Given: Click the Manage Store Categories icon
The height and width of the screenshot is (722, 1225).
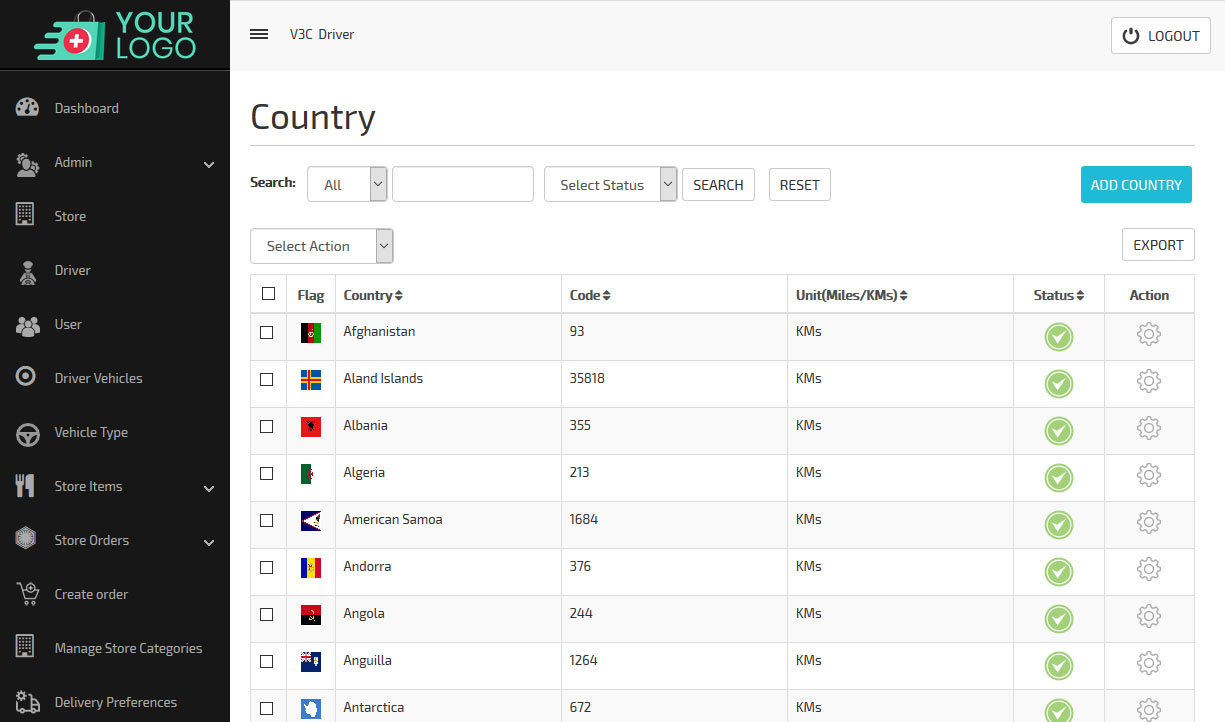Looking at the screenshot, I should (26, 648).
